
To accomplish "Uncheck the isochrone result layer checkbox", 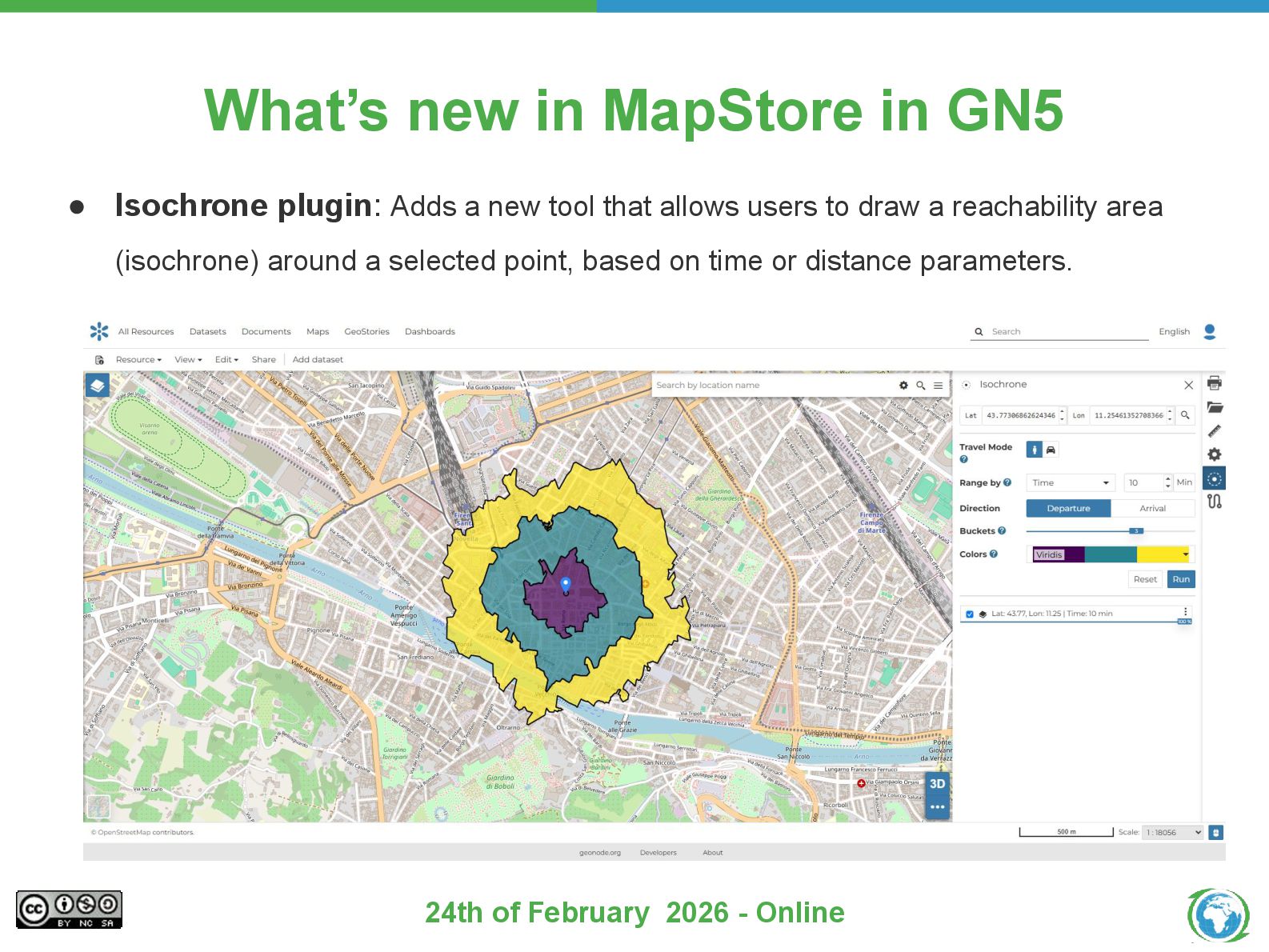I will click(970, 614).
